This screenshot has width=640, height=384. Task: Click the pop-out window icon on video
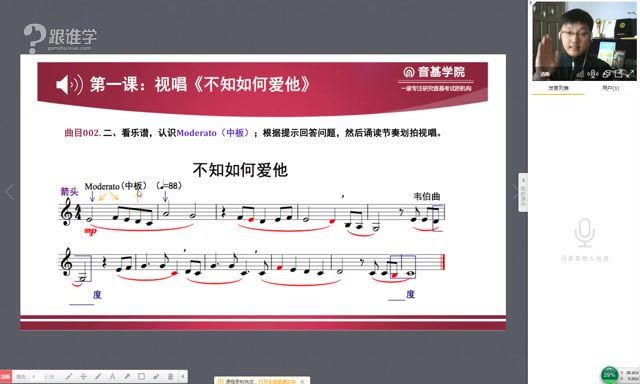pyautogui.click(x=619, y=74)
